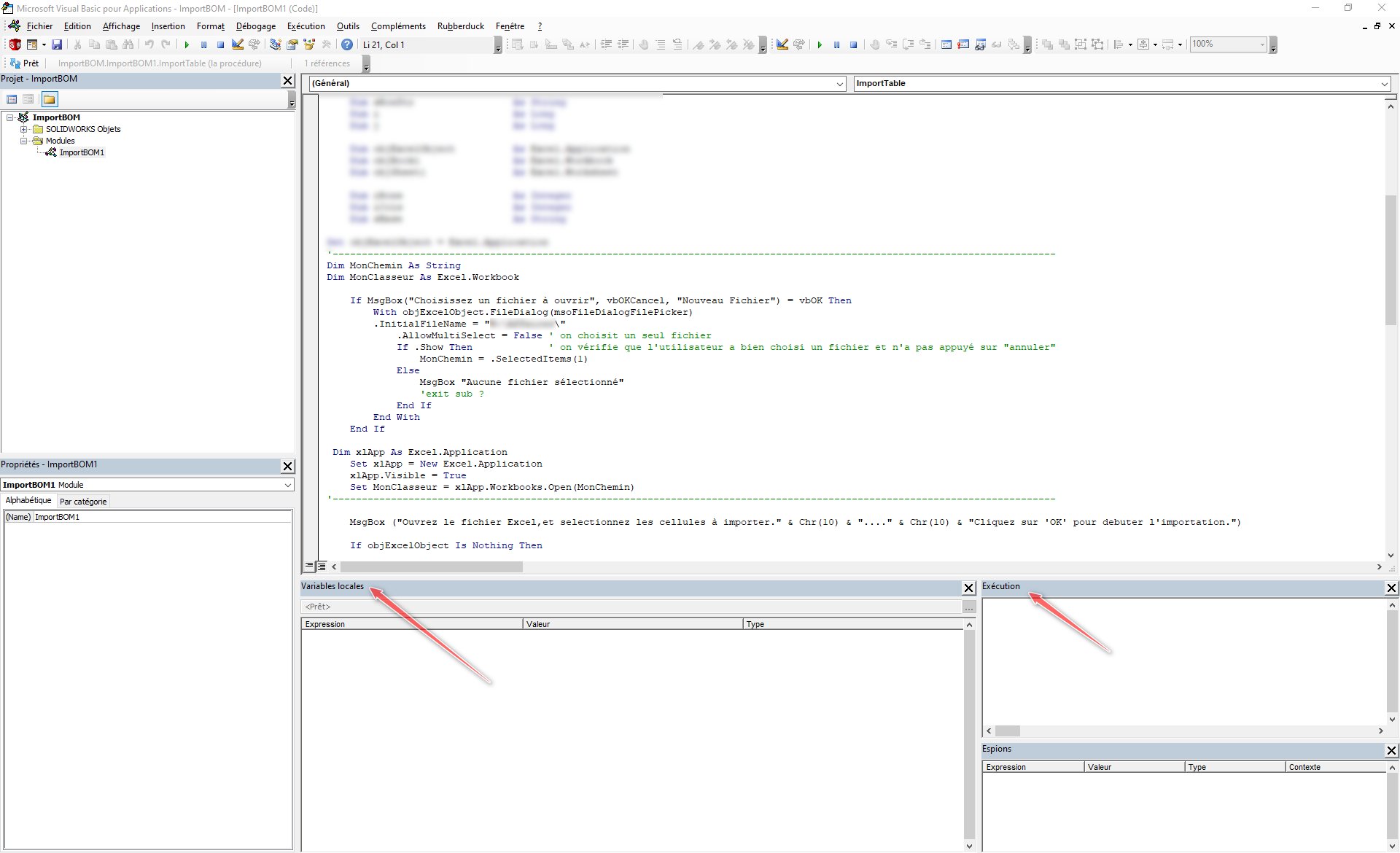Image resolution: width=1400 pixels, height=853 pixels.
Task: Click the SOLIDWORKS view icon in toolbar
Action: pos(15,44)
